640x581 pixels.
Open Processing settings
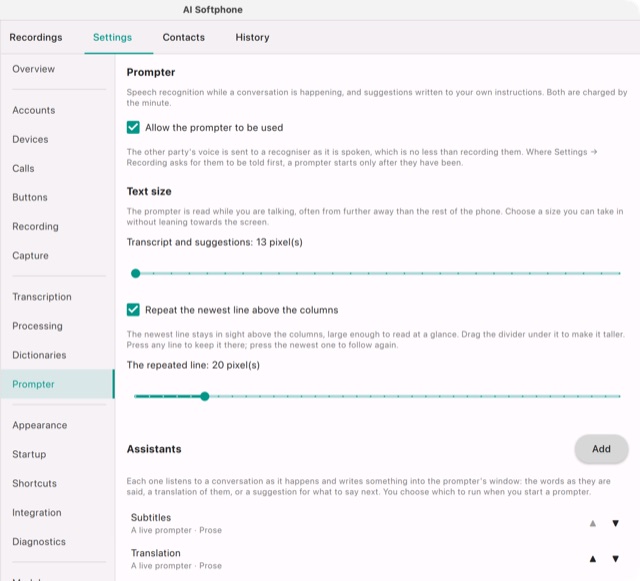coord(57,326)
